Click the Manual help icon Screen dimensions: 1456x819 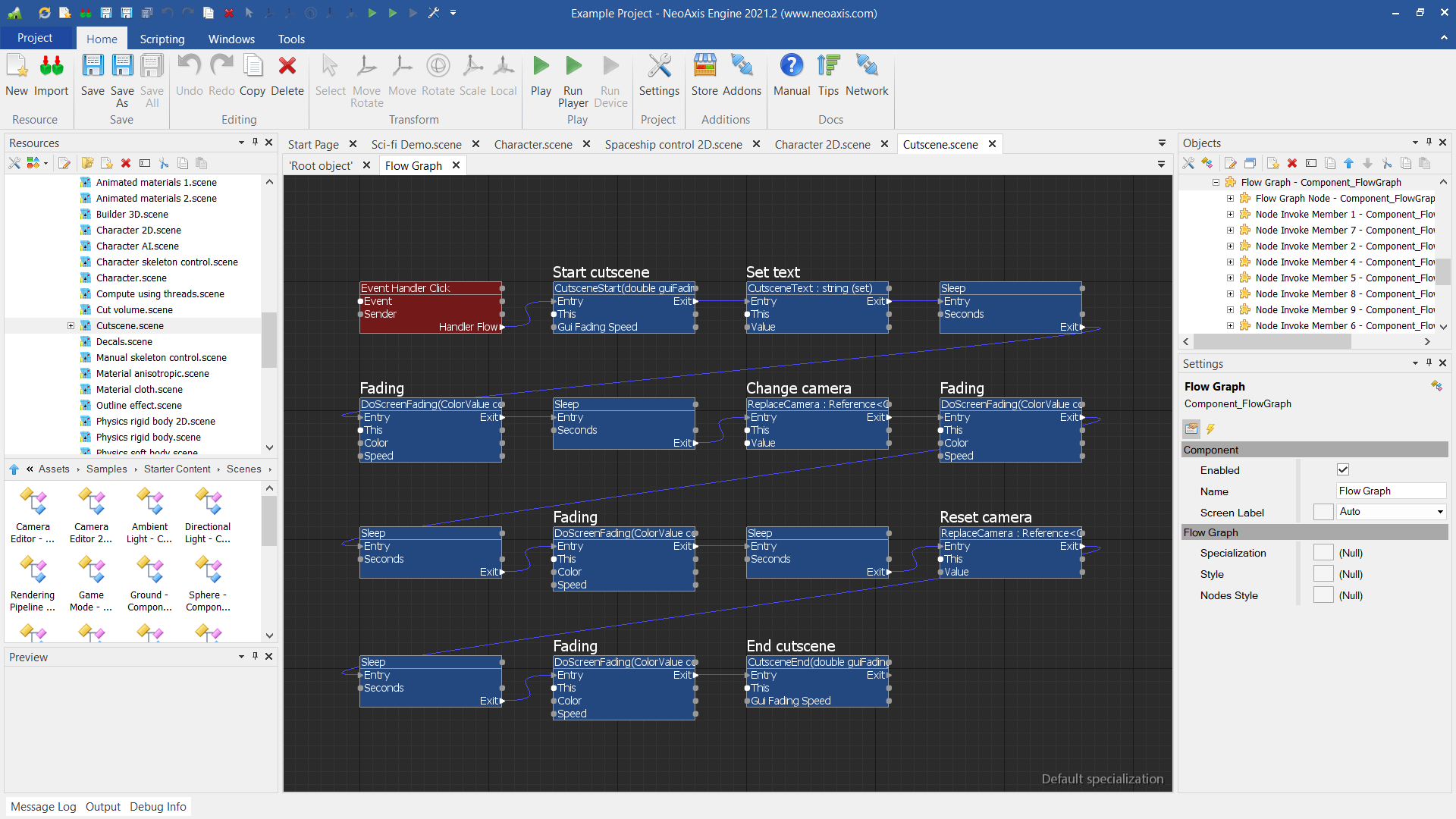pyautogui.click(x=791, y=67)
